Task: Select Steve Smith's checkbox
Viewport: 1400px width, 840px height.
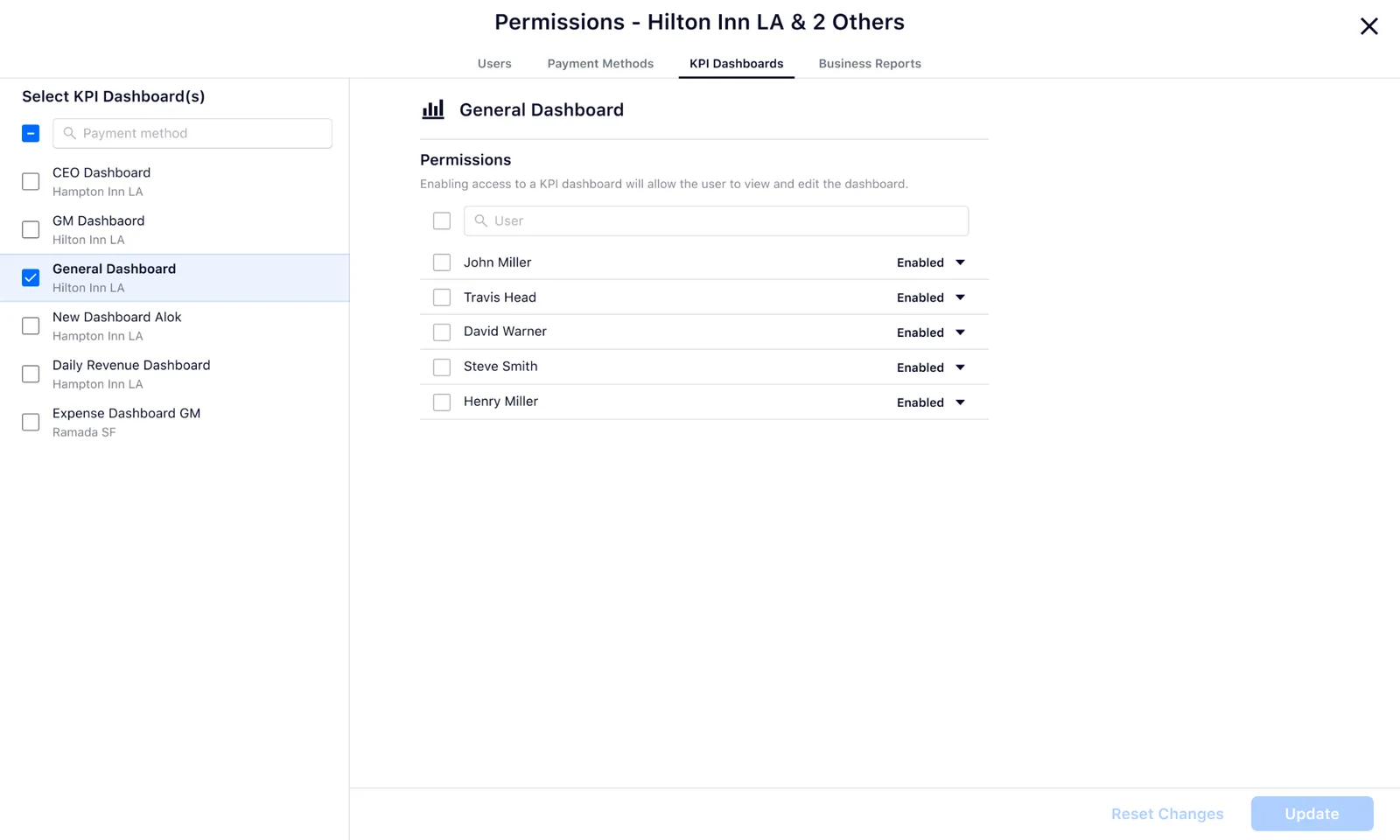Action: click(442, 367)
